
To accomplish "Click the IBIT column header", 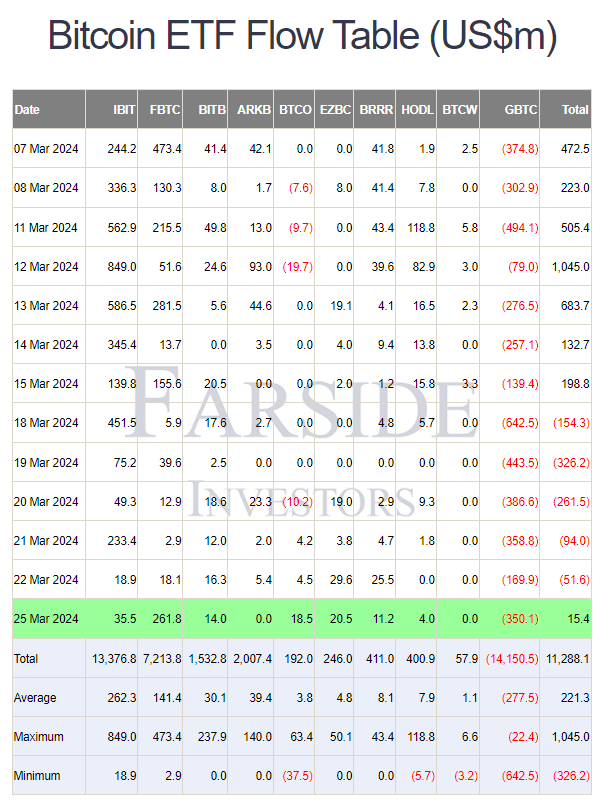I will coord(111,109).
